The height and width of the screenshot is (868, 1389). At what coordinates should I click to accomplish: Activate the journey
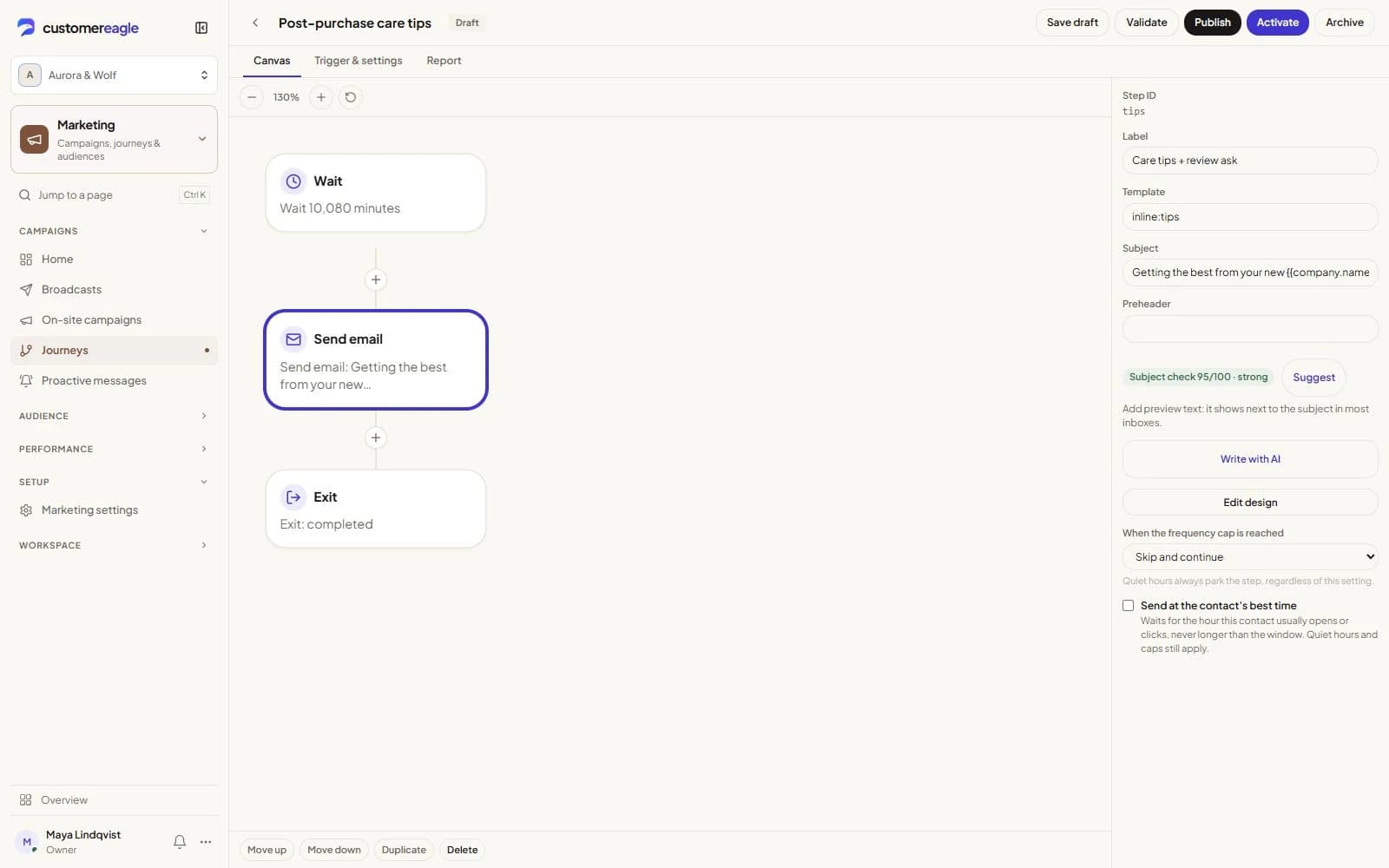coord(1277,23)
